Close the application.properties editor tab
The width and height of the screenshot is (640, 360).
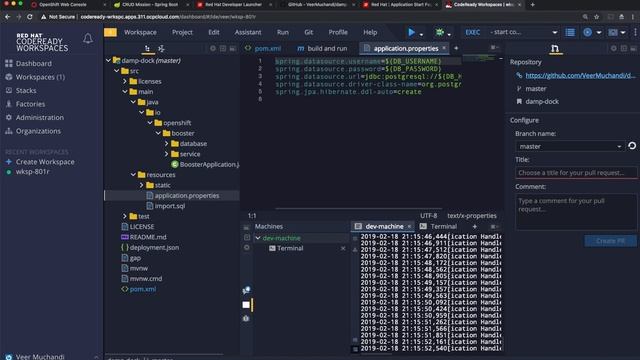click(444, 48)
